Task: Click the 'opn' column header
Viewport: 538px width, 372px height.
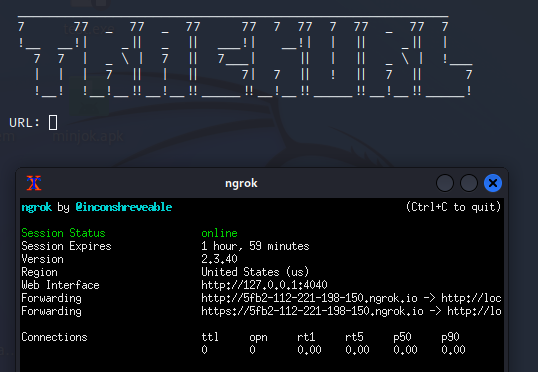Action: pyautogui.click(x=258, y=337)
